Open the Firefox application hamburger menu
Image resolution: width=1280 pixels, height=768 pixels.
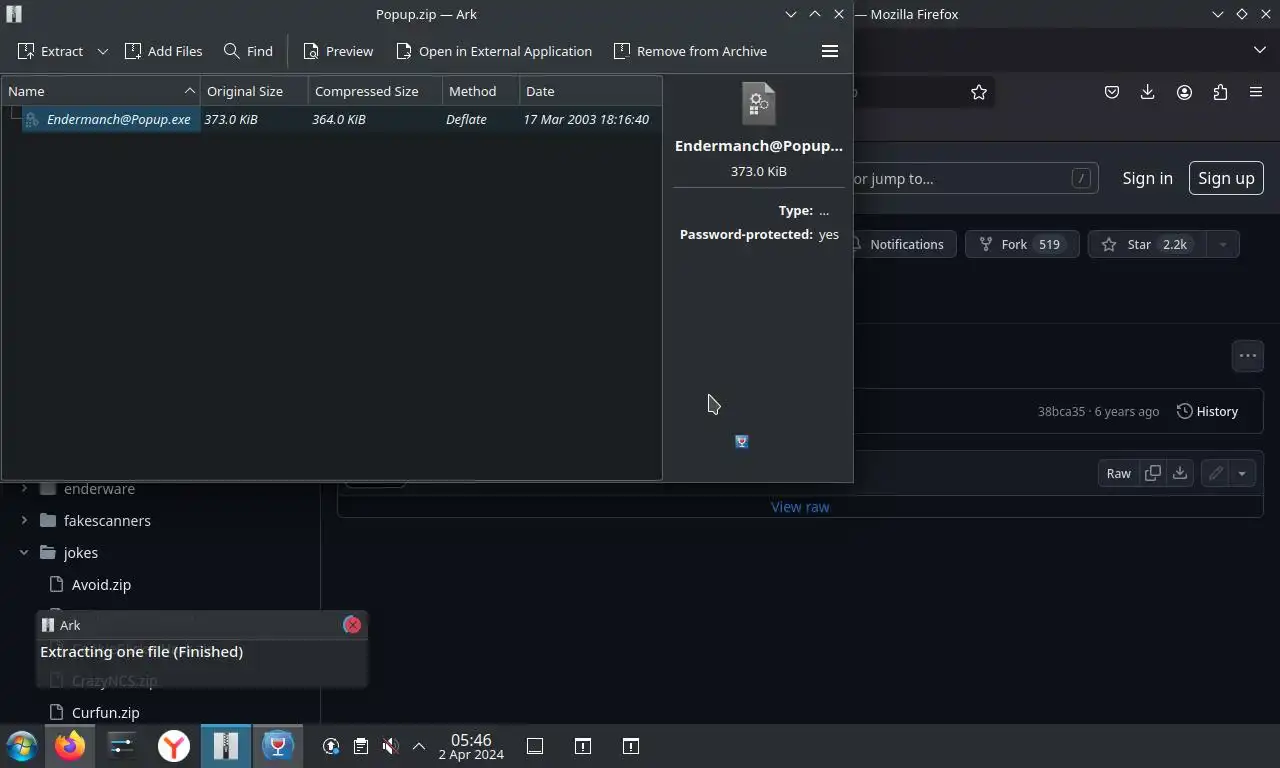(x=1256, y=92)
